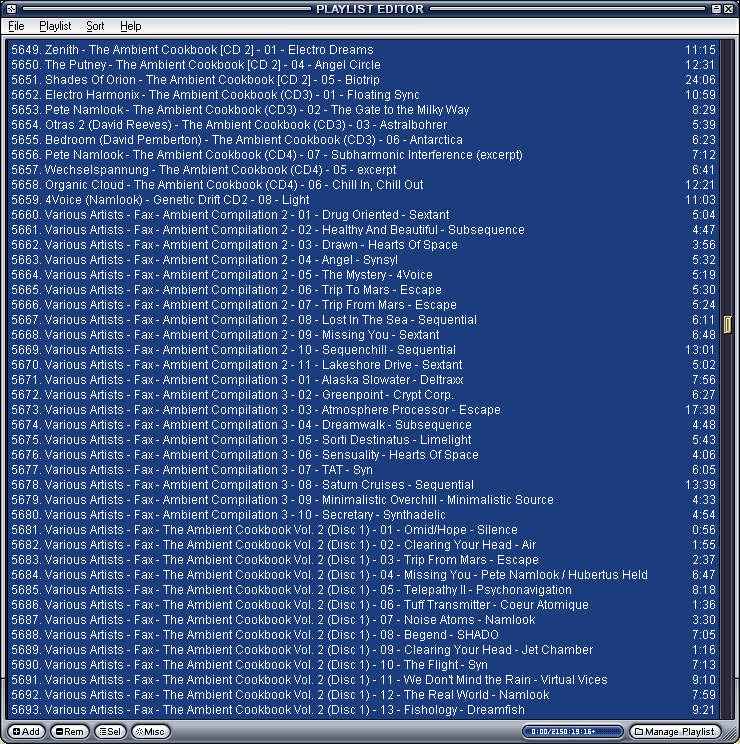Click the Sel button
This screenshot has width=740, height=744.
click(110, 731)
